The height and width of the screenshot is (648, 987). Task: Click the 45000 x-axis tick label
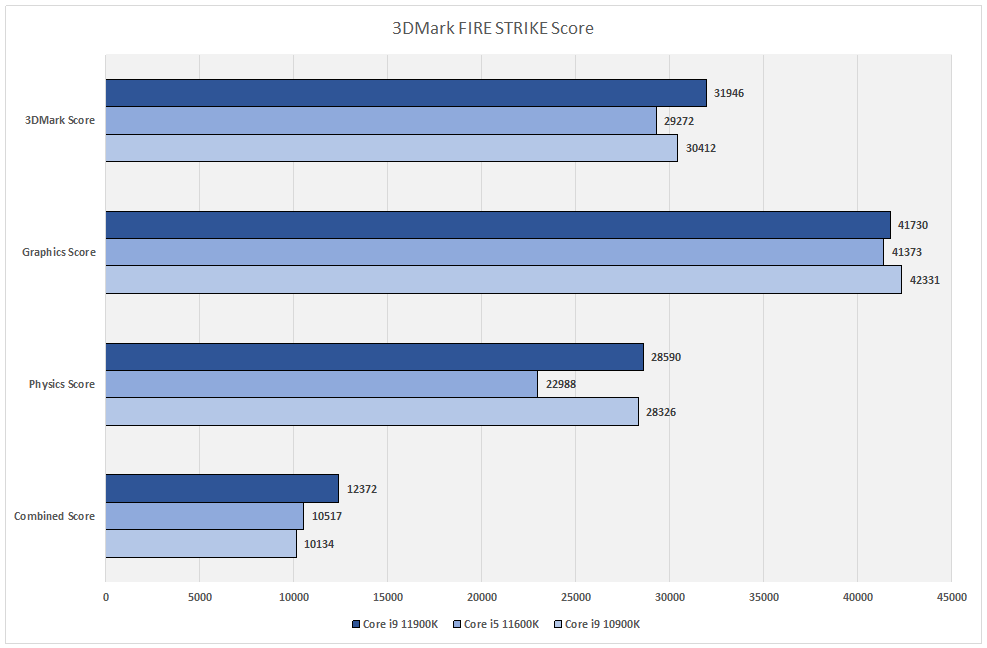tap(951, 597)
